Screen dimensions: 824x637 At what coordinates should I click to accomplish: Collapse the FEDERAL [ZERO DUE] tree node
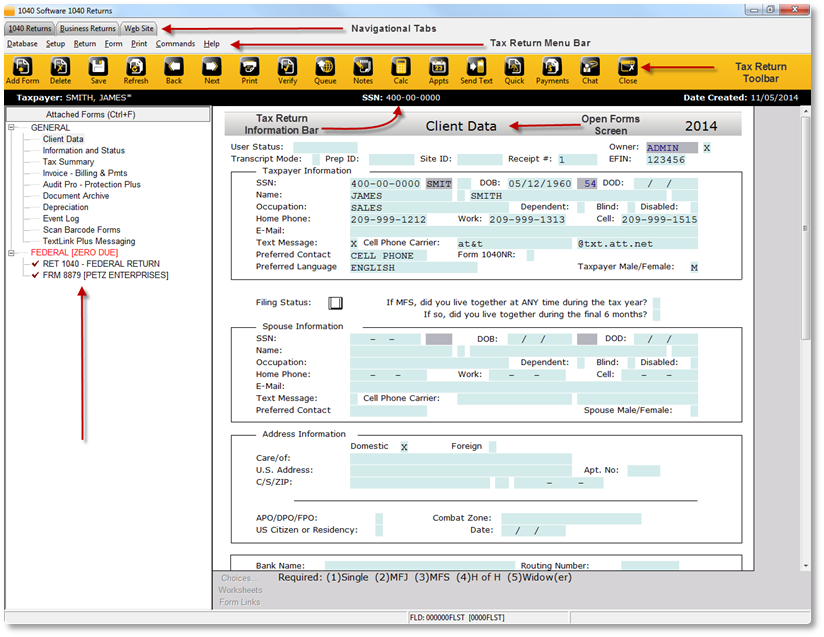(x=12, y=253)
